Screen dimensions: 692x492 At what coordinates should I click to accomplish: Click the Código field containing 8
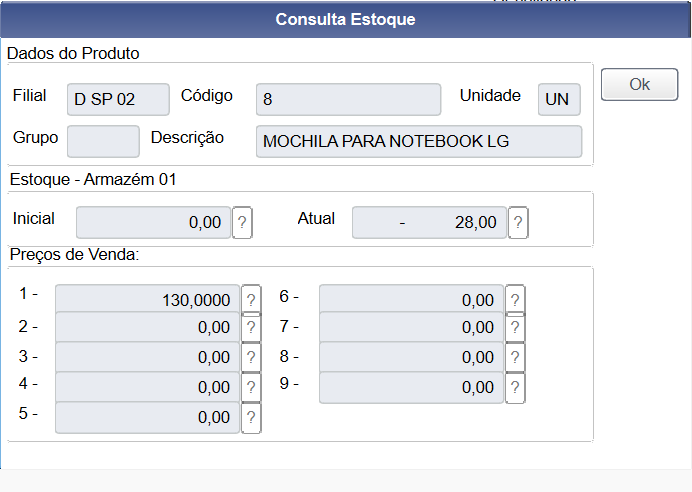(348, 99)
